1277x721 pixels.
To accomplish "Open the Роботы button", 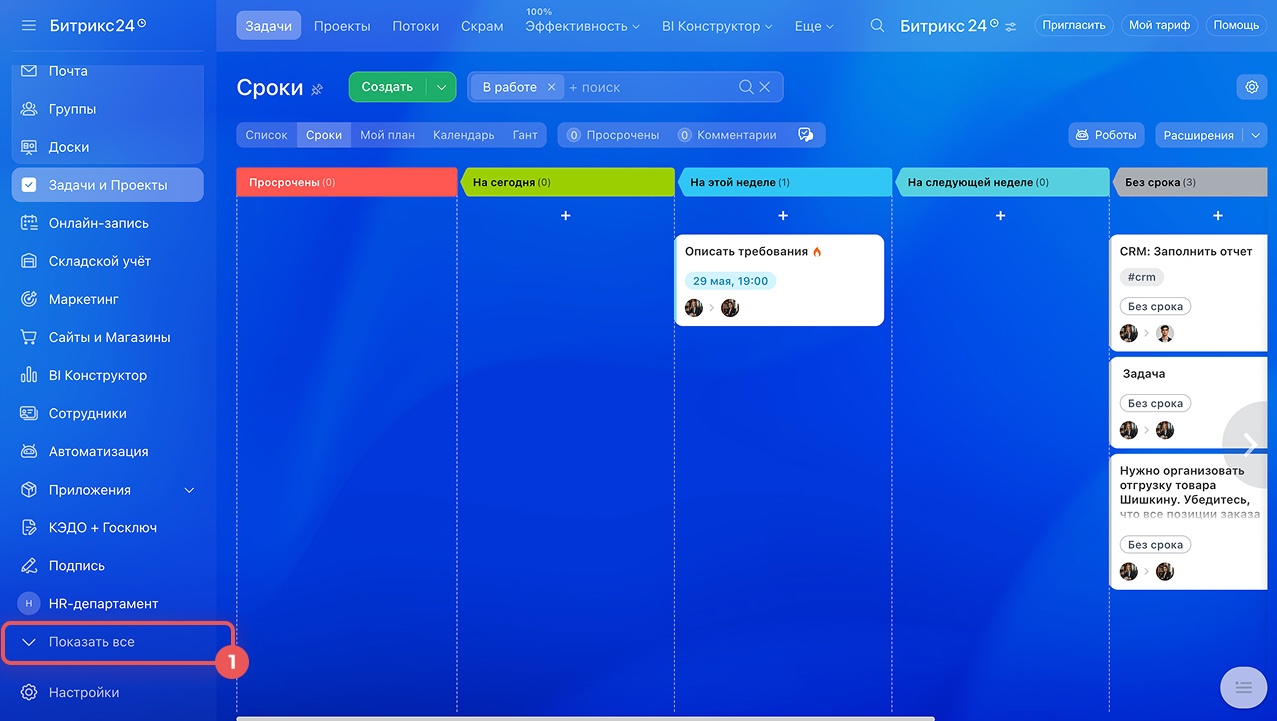I will (1106, 135).
